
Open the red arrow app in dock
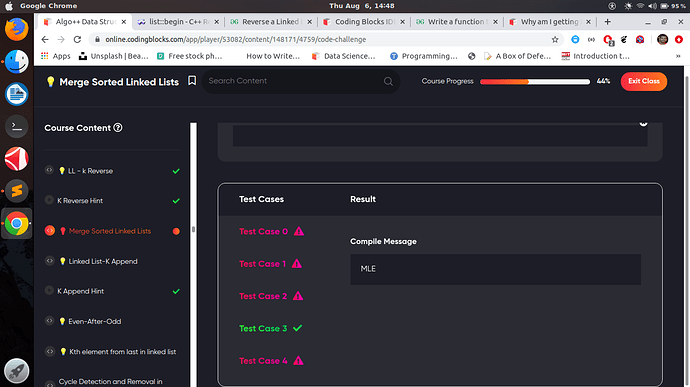(x=17, y=158)
